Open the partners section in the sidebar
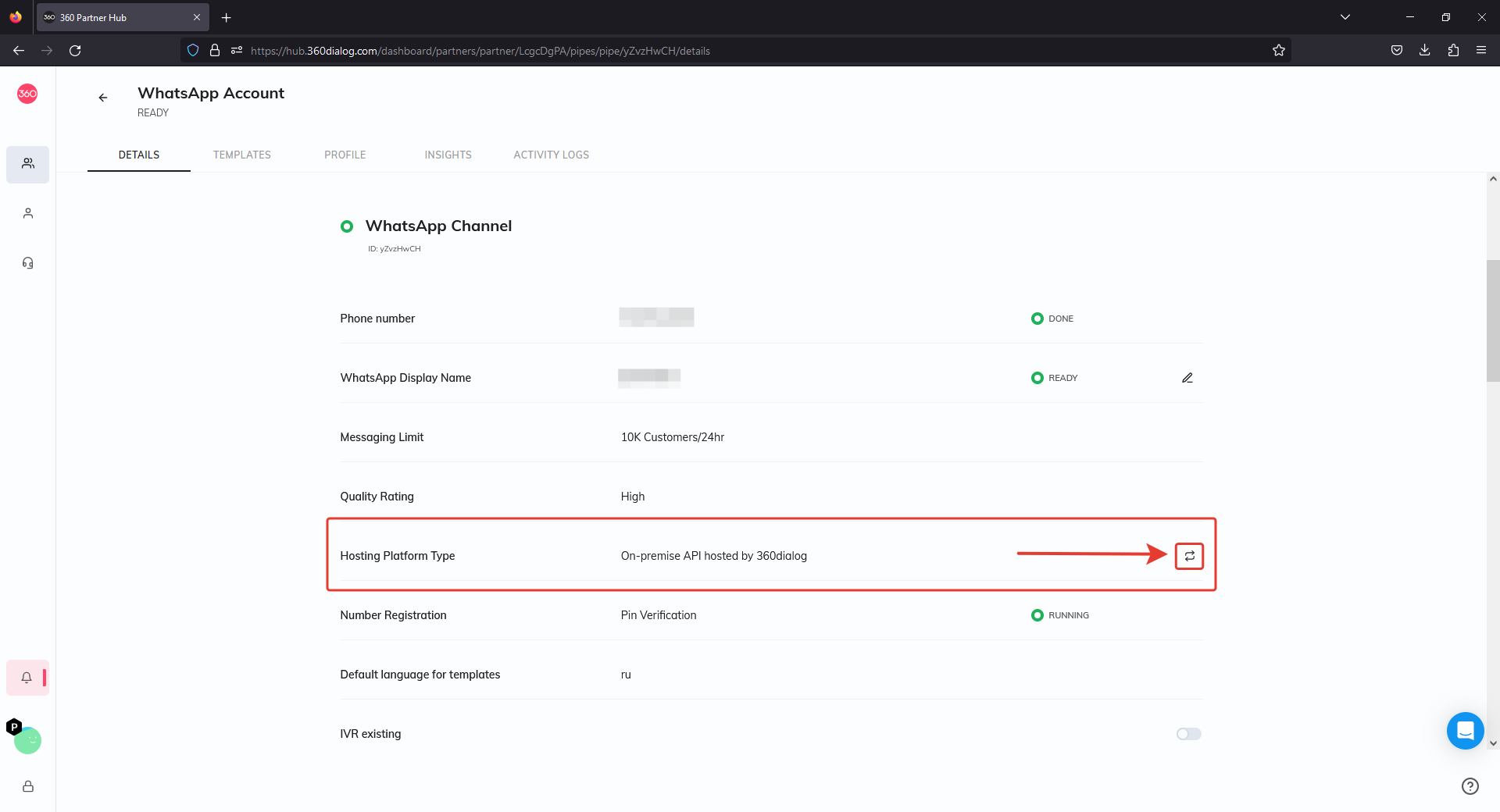 pos(28,164)
